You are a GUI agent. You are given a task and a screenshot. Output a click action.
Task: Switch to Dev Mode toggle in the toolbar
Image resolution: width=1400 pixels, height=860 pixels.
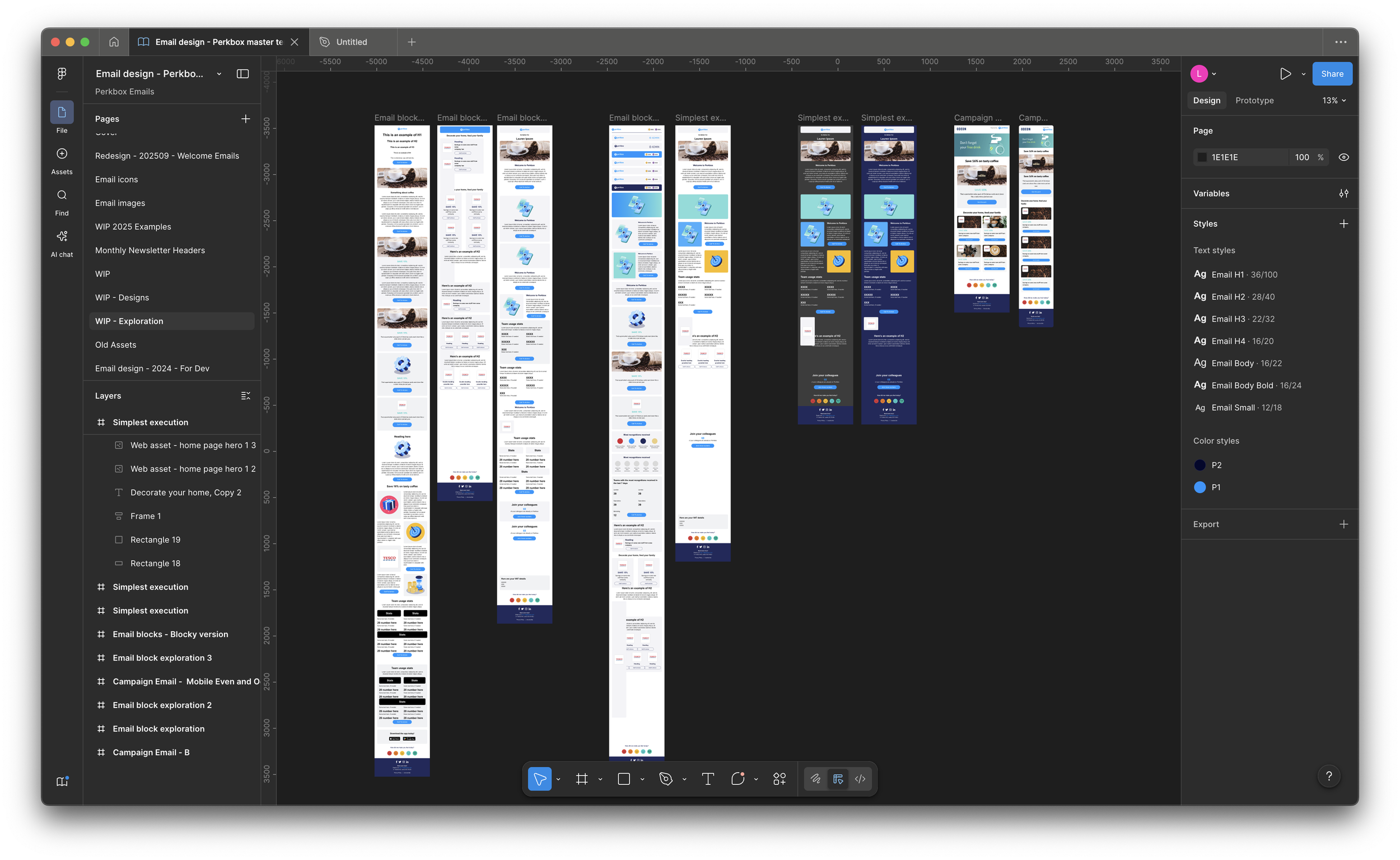pyautogui.click(x=860, y=779)
